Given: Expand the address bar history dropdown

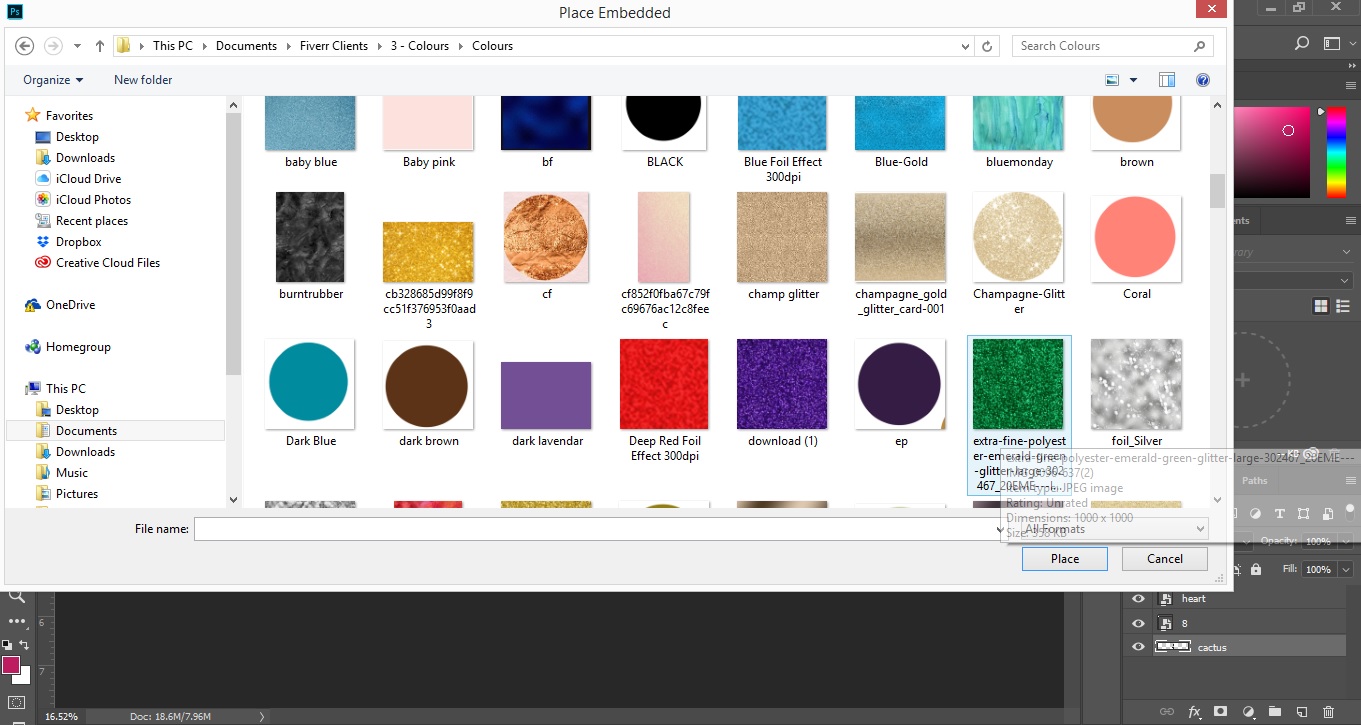Looking at the screenshot, I should [x=965, y=46].
